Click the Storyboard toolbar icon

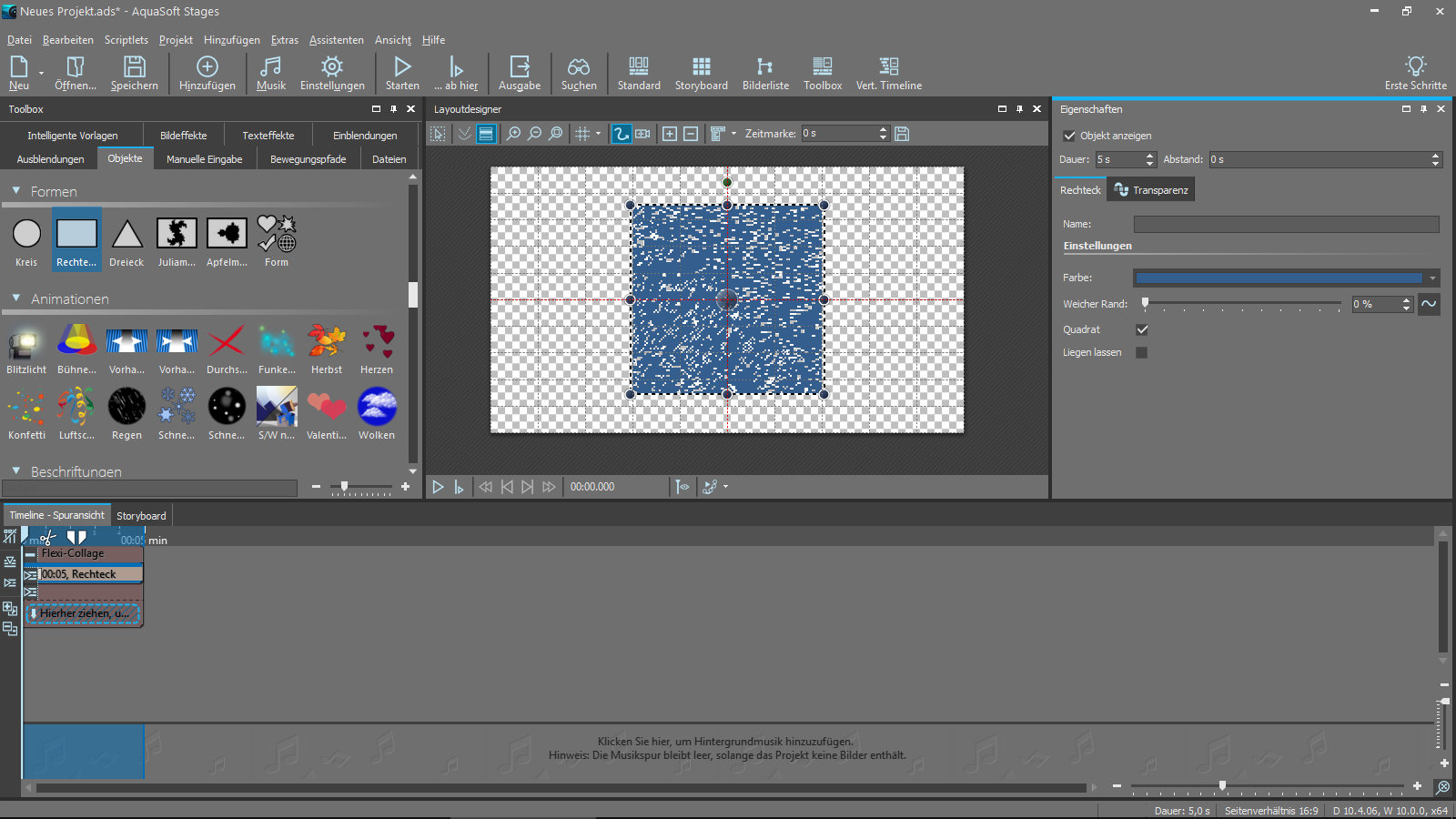701,73
